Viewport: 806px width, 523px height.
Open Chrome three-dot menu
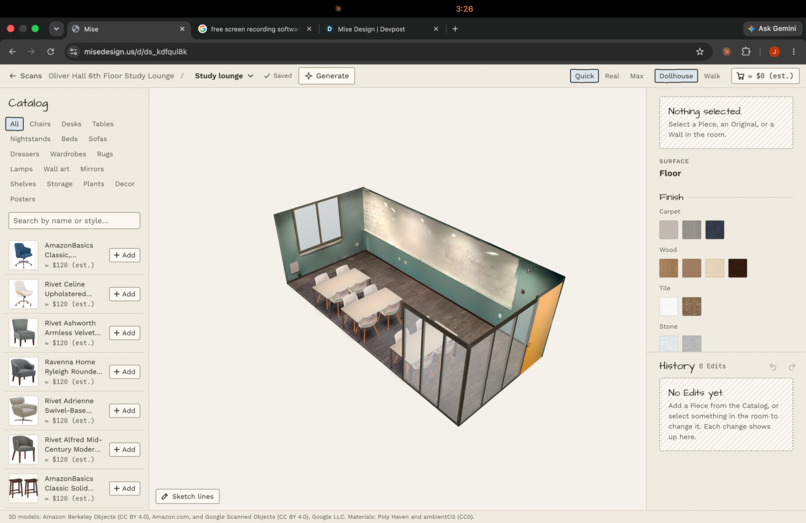(x=794, y=51)
